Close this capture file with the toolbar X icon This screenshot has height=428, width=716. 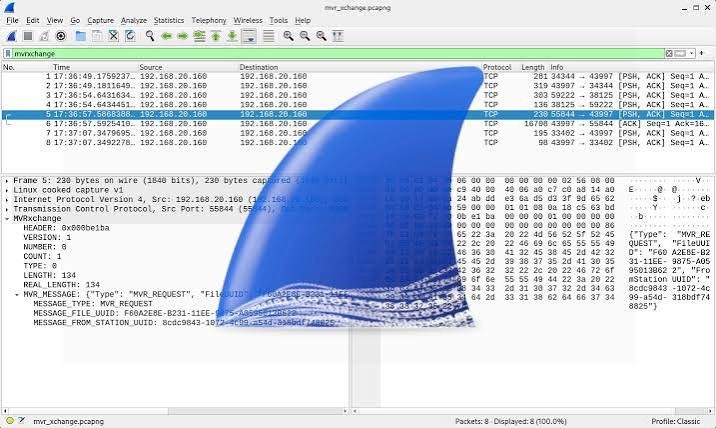tap(113, 36)
